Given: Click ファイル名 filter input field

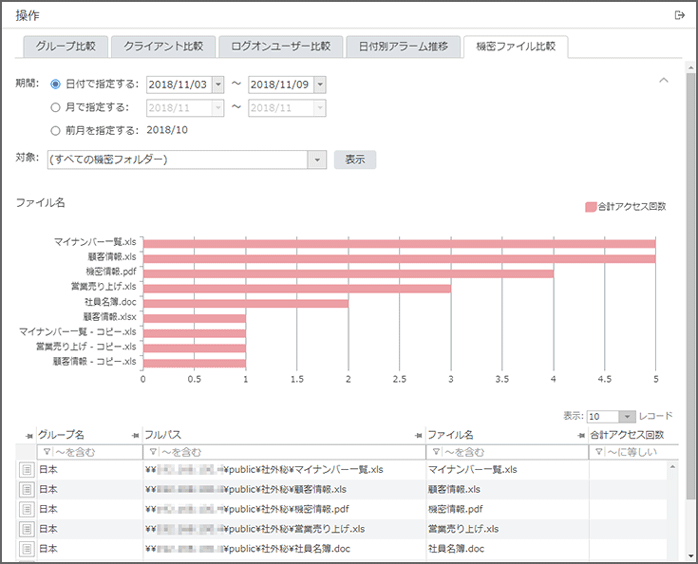Looking at the screenshot, I should coord(507,452).
